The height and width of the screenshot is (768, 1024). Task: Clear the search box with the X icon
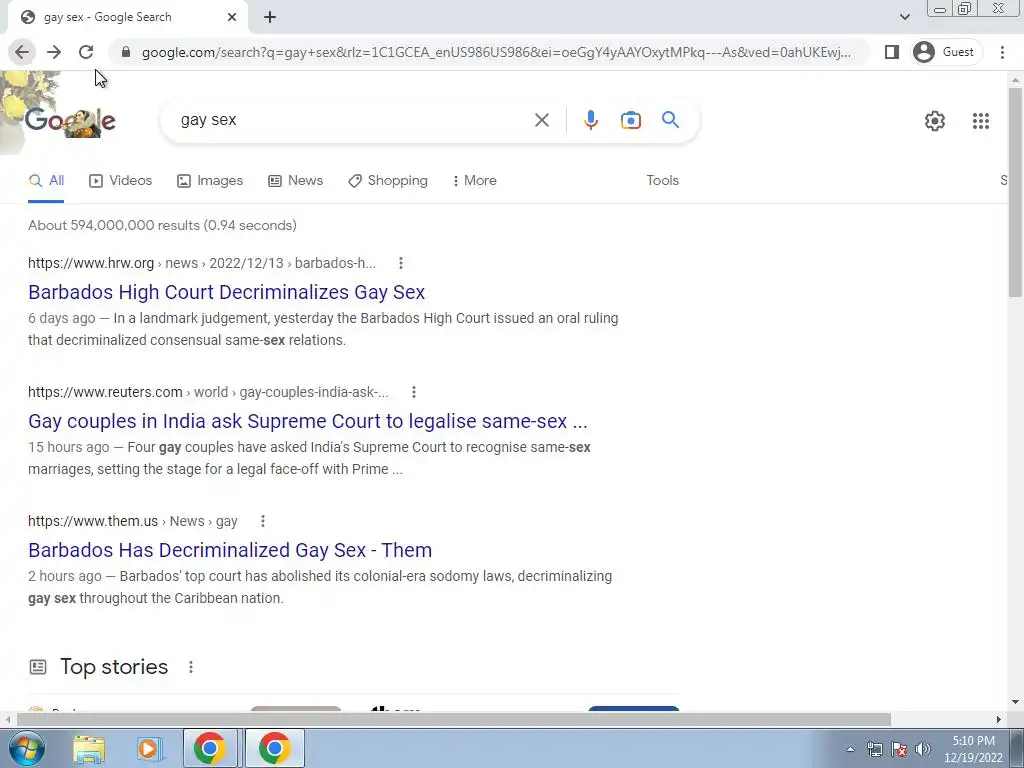point(541,120)
